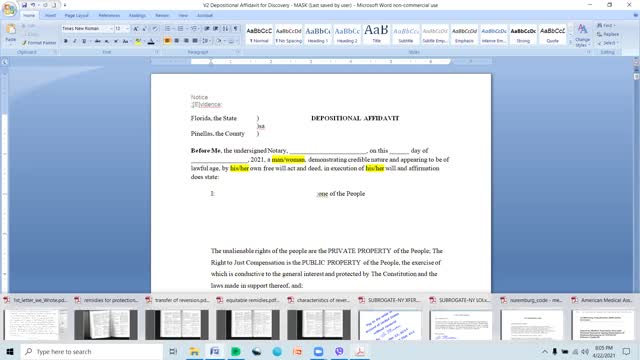Clear text formatting
The width and height of the screenshot is (640, 360).
click(x=155, y=29)
